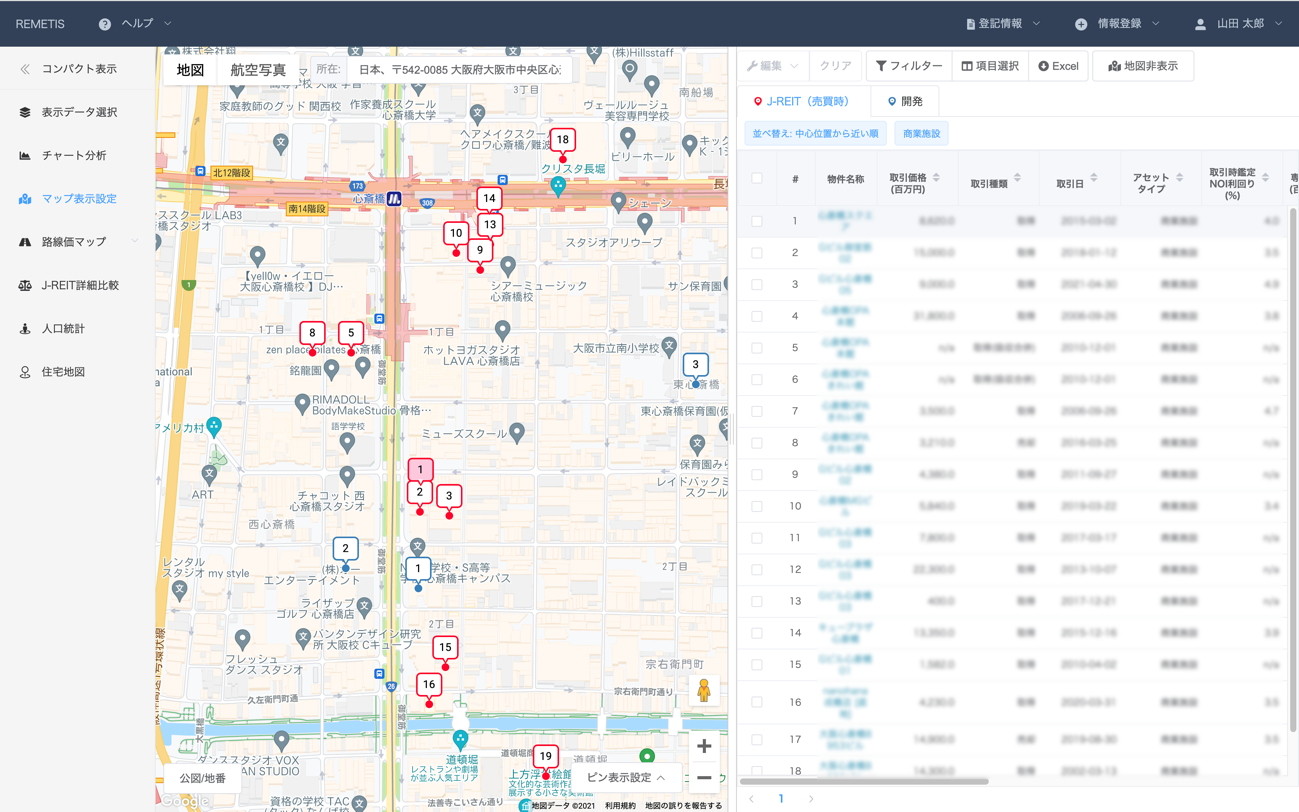Select red map pin number 15
The height and width of the screenshot is (812, 1299).
tap(445, 648)
